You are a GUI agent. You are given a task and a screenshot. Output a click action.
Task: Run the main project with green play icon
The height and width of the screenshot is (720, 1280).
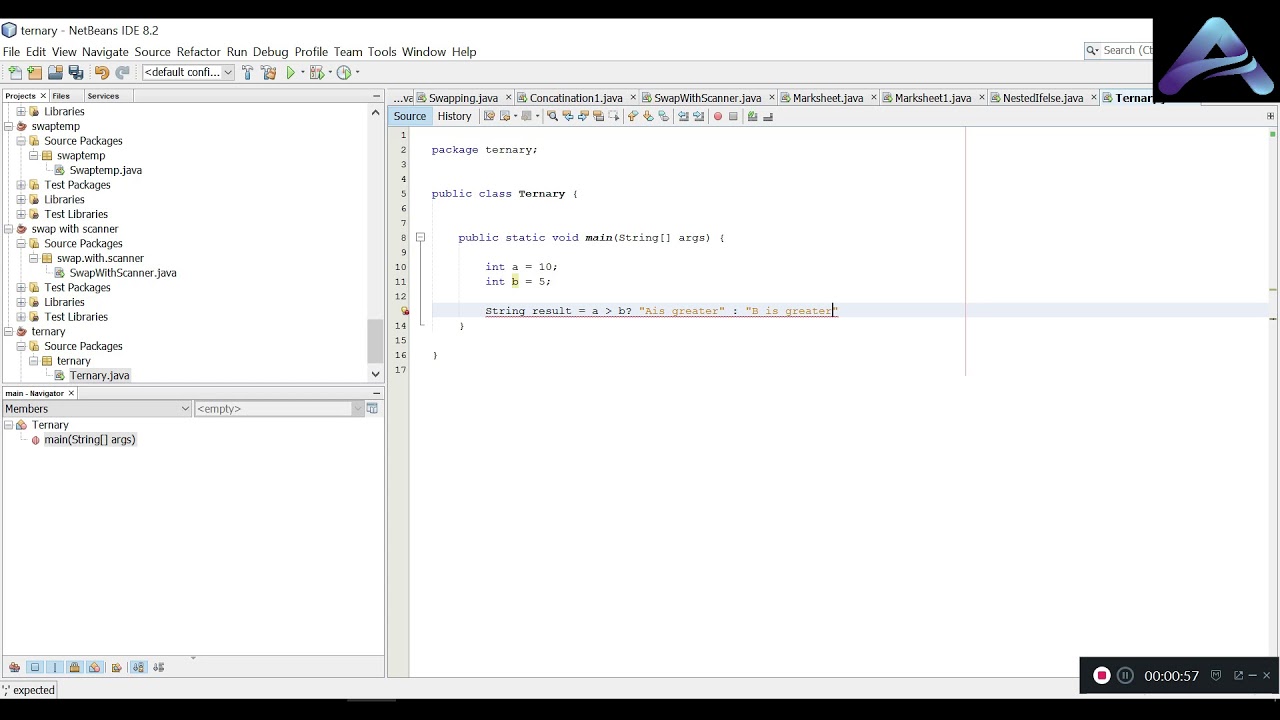[291, 72]
